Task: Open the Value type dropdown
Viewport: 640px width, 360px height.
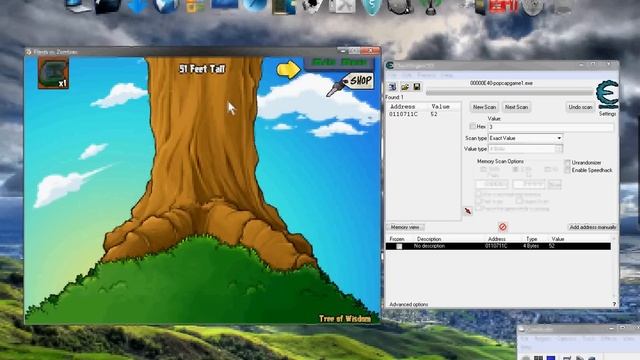Action: [x=526, y=149]
